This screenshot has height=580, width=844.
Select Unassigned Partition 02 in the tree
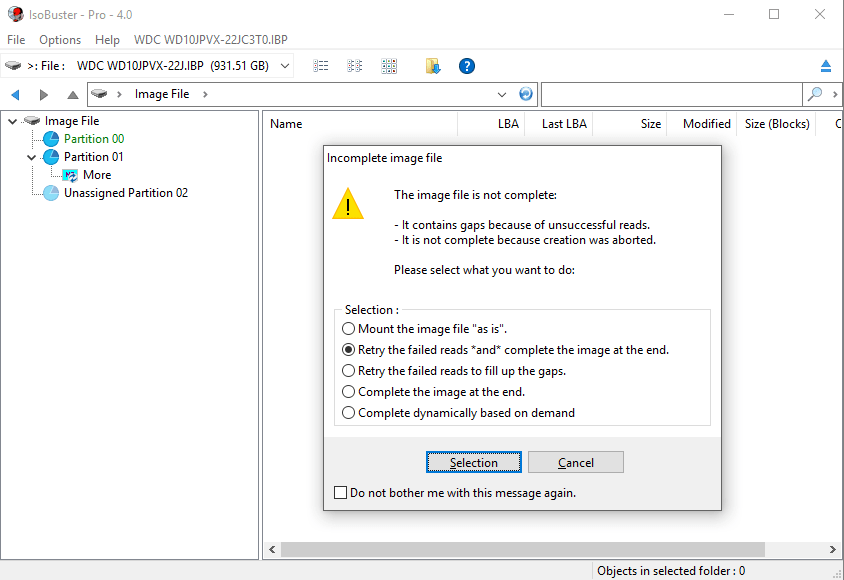pos(126,193)
